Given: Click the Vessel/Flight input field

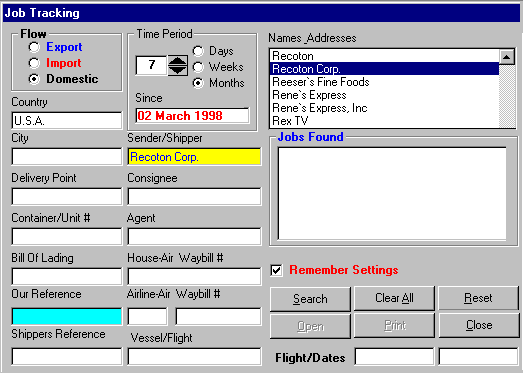Looking at the screenshot, I should 194,356.
